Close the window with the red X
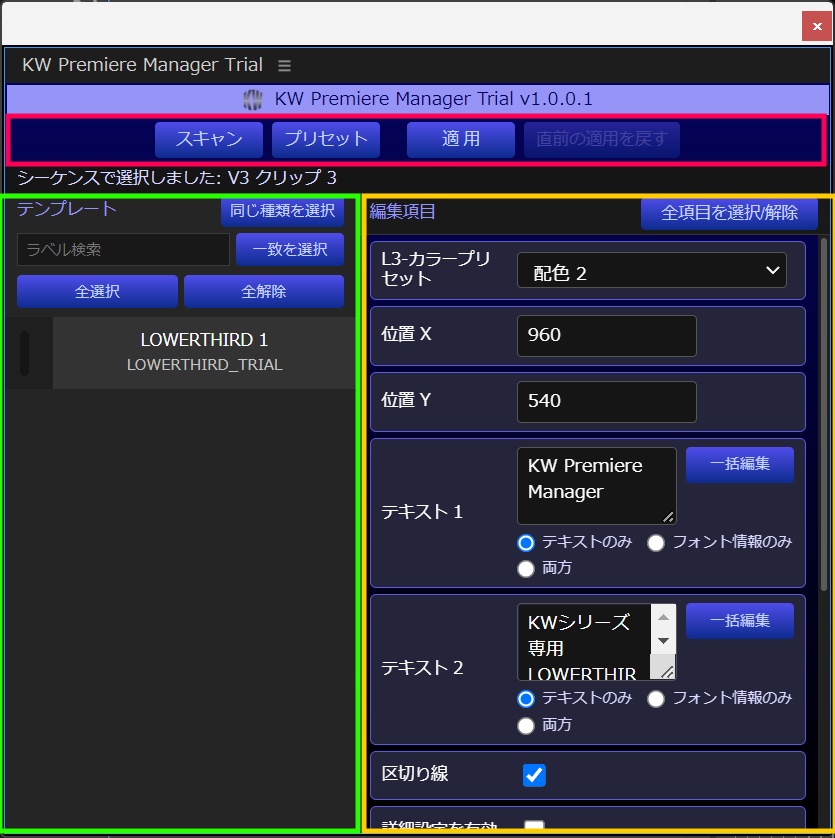This screenshot has height=838, width=835. [x=817, y=26]
